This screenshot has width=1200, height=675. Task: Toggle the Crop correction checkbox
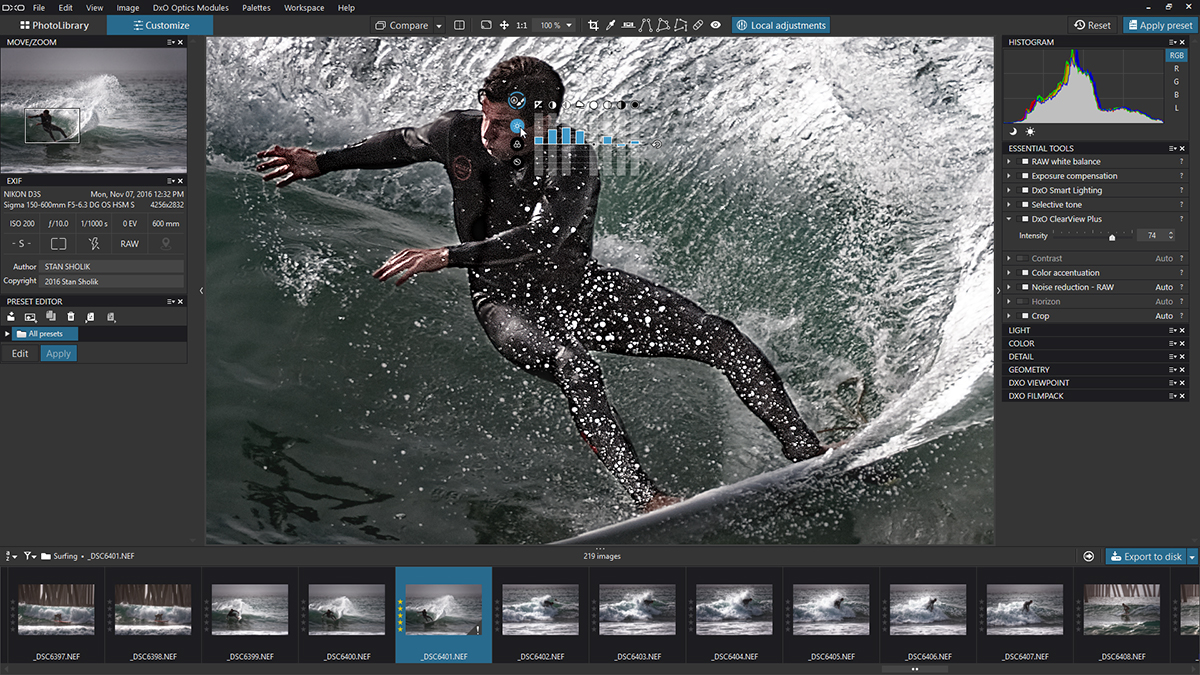click(1024, 316)
